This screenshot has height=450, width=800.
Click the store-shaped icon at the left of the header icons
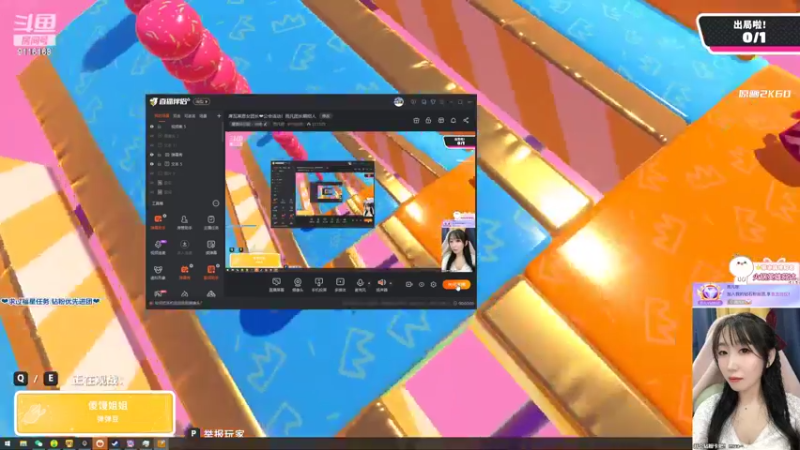416,120
